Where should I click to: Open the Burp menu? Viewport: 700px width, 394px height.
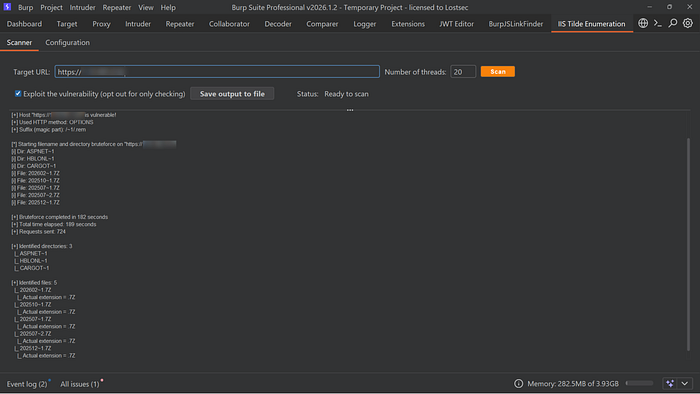tap(25, 7)
